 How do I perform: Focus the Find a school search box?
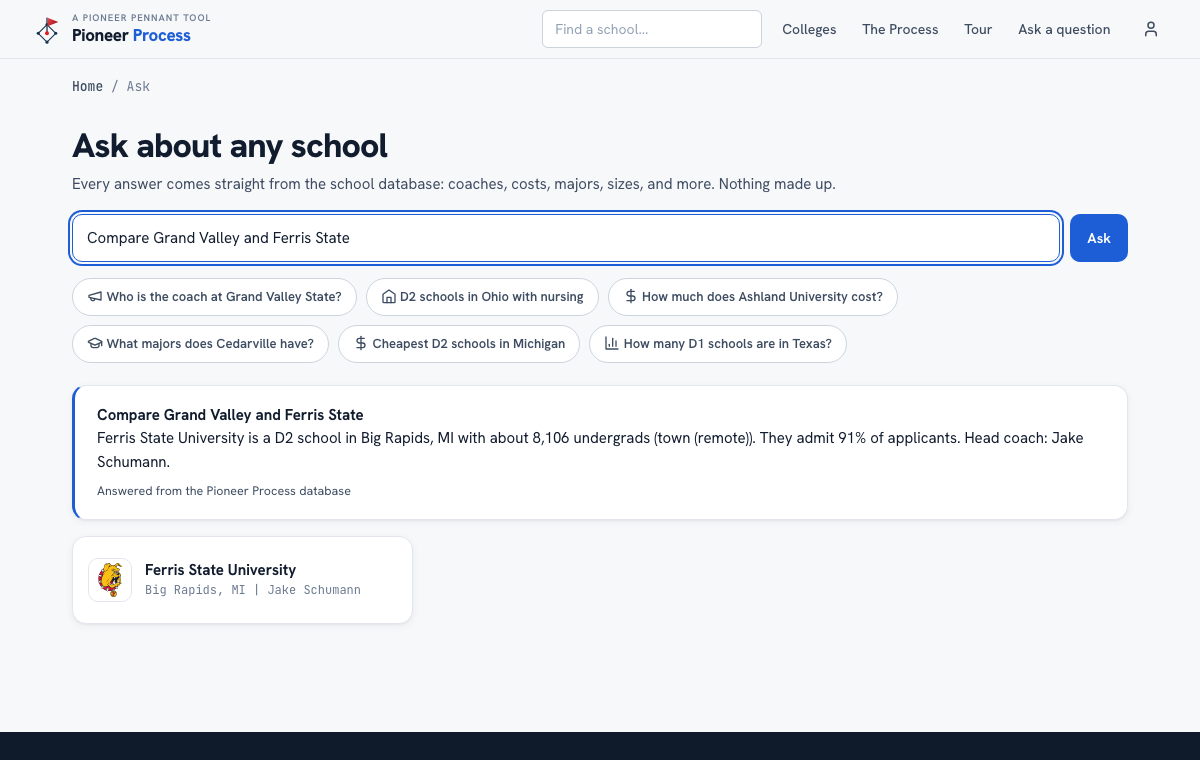652,29
